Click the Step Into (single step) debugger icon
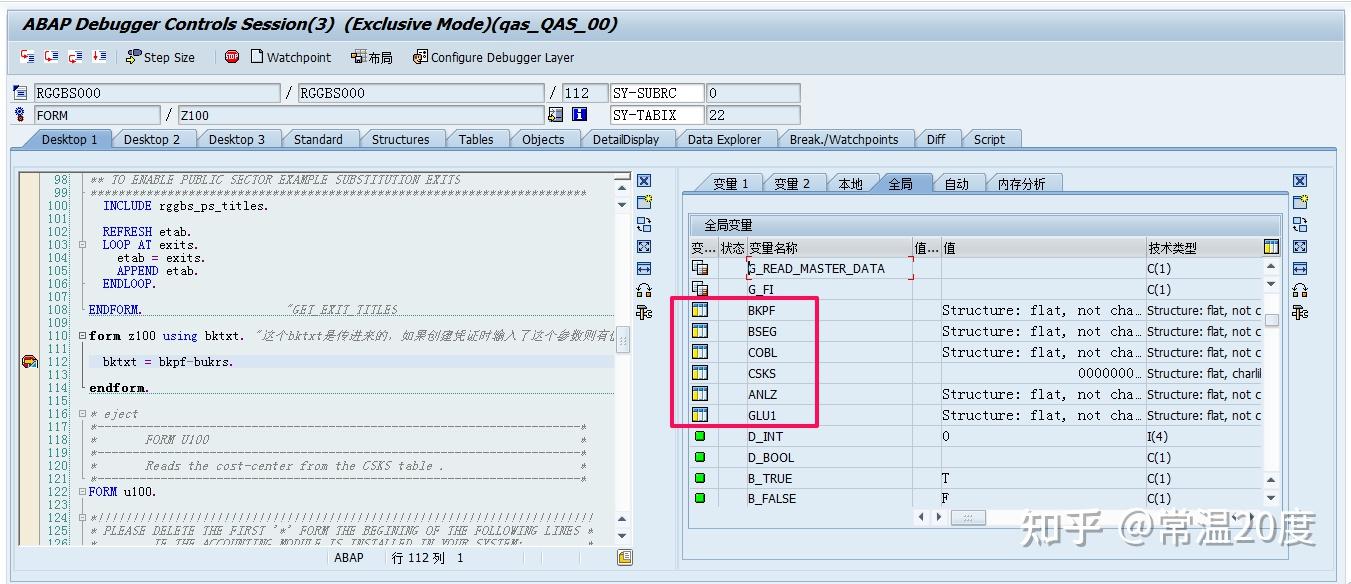 (28, 57)
